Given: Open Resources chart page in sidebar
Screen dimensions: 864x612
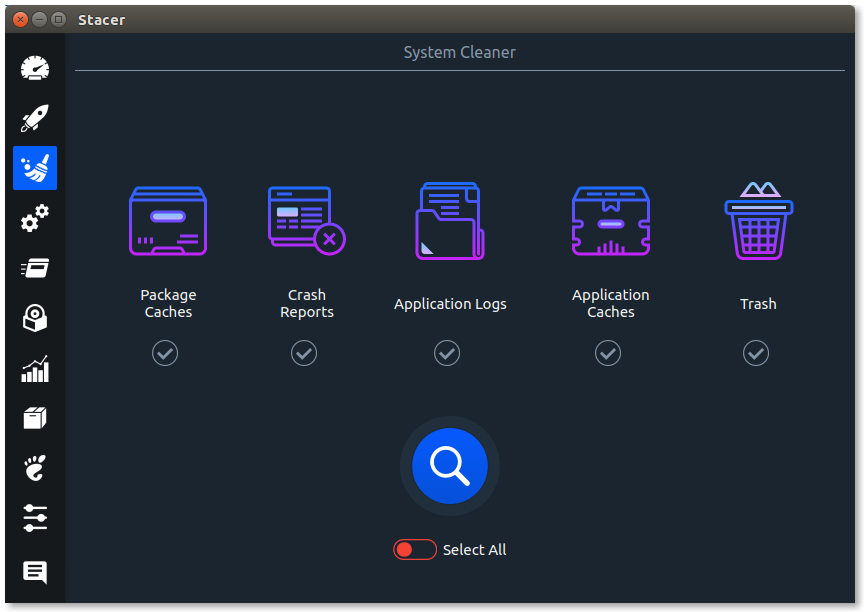Looking at the screenshot, I should [x=35, y=369].
